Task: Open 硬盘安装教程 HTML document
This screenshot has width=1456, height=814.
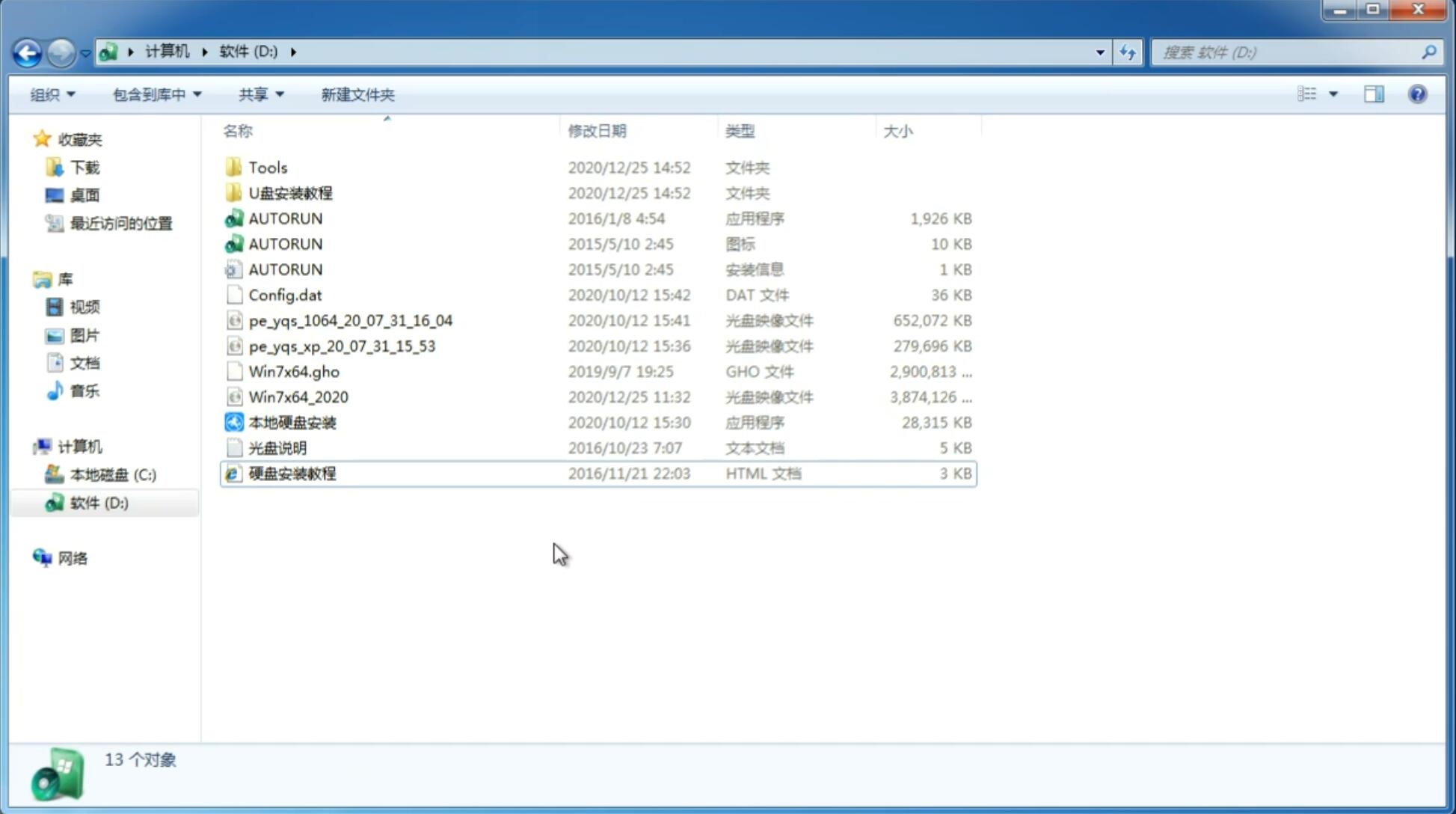Action: (291, 473)
